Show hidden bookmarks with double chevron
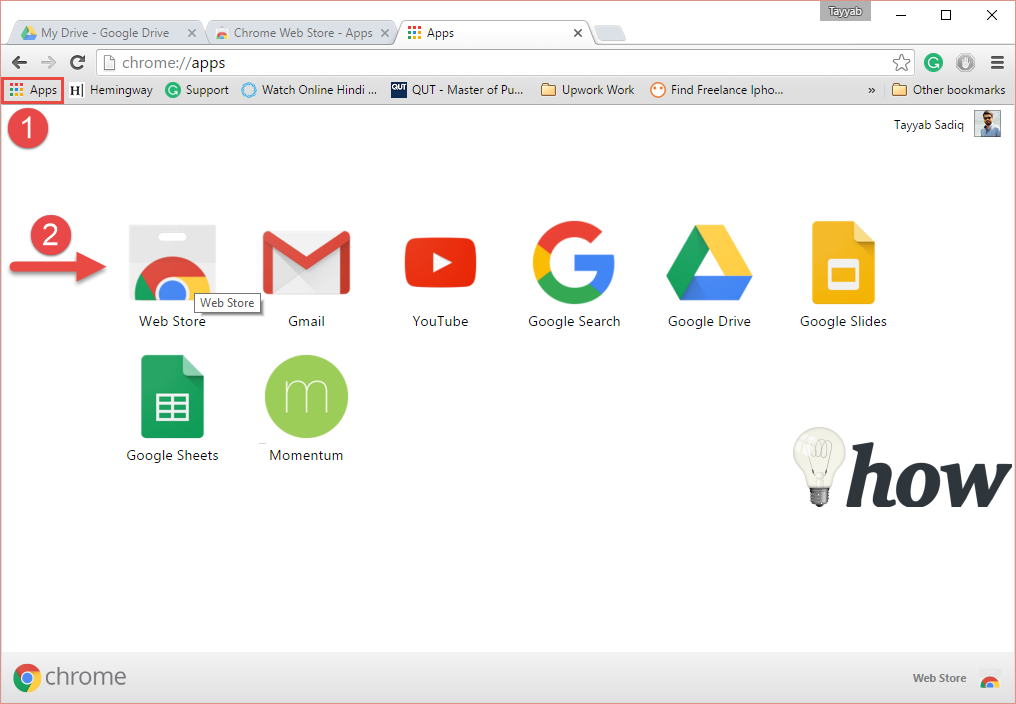 tap(872, 90)
